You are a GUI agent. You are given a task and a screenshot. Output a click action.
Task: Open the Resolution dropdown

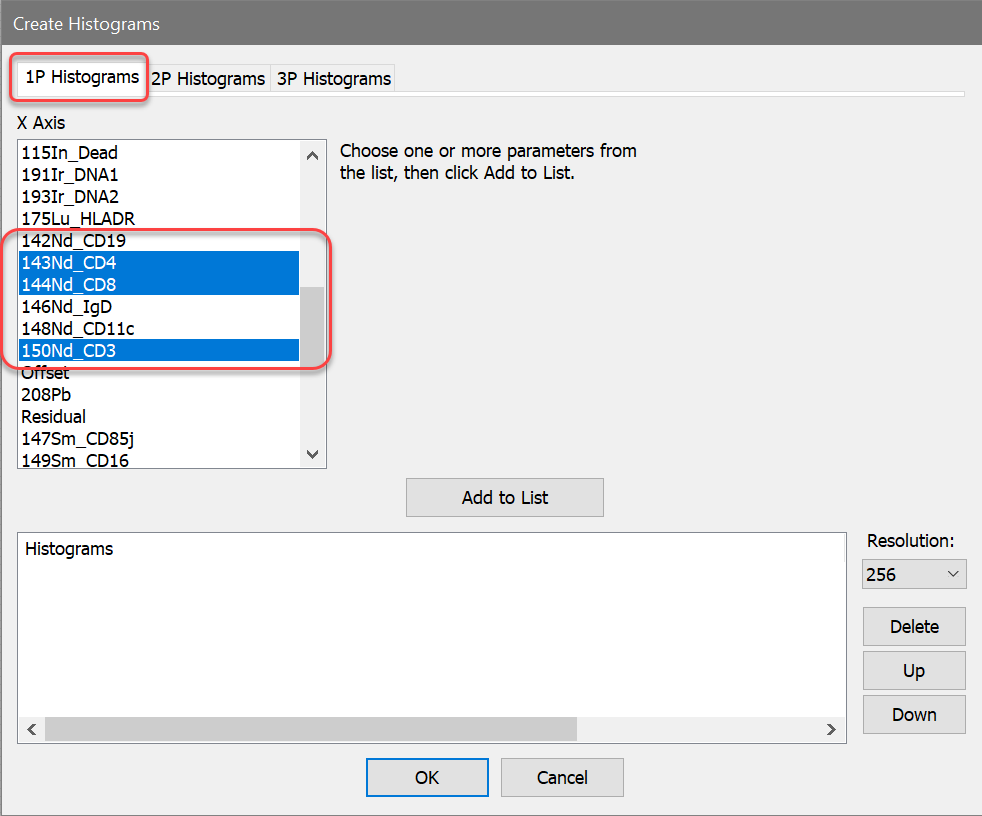coord(913,575)
